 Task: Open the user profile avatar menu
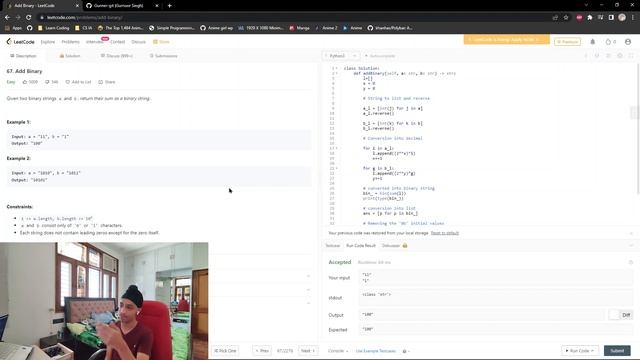click(628, 42)
